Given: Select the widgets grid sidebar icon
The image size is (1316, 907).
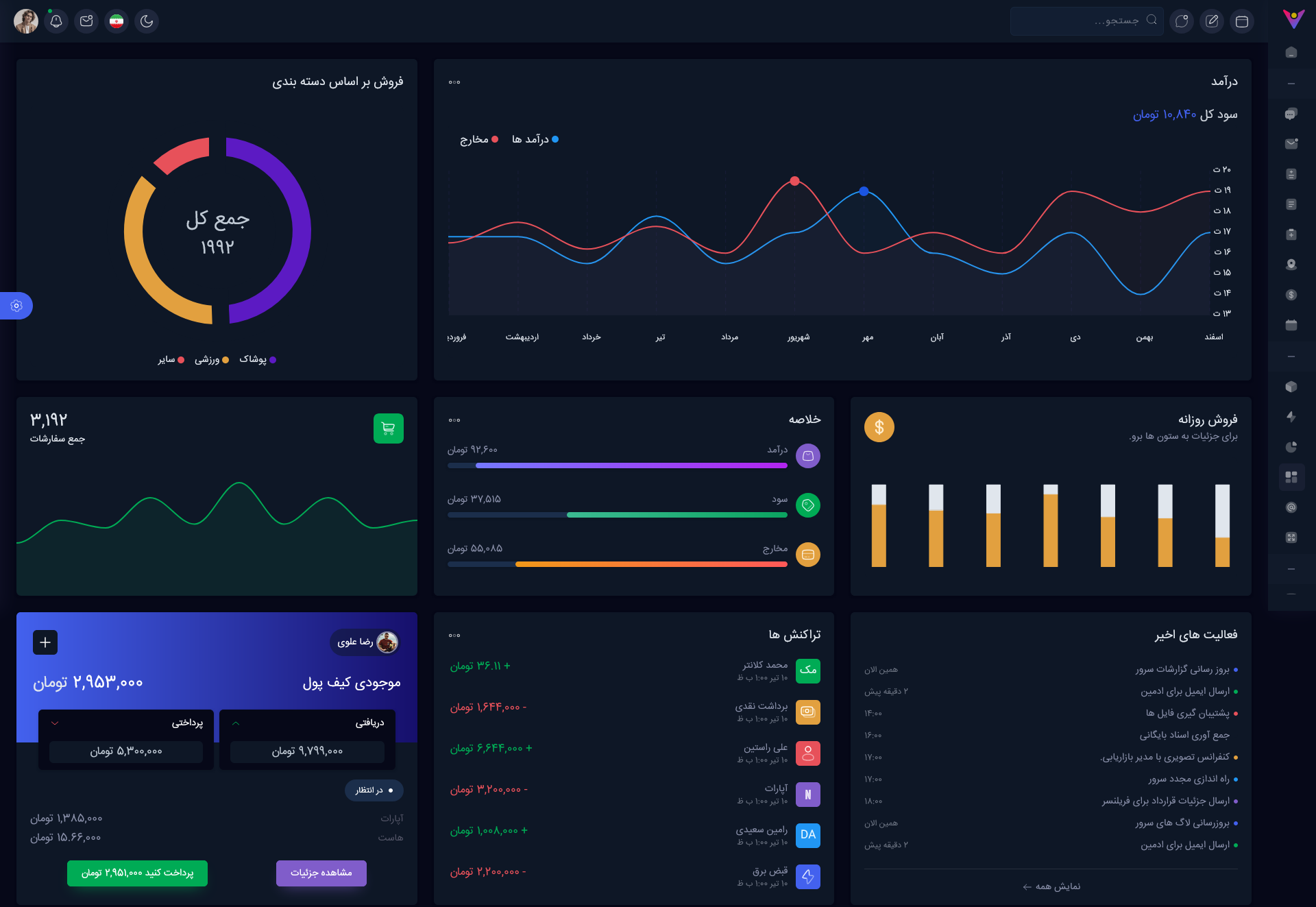Looking at the screenshot, I should (1291, 477).
